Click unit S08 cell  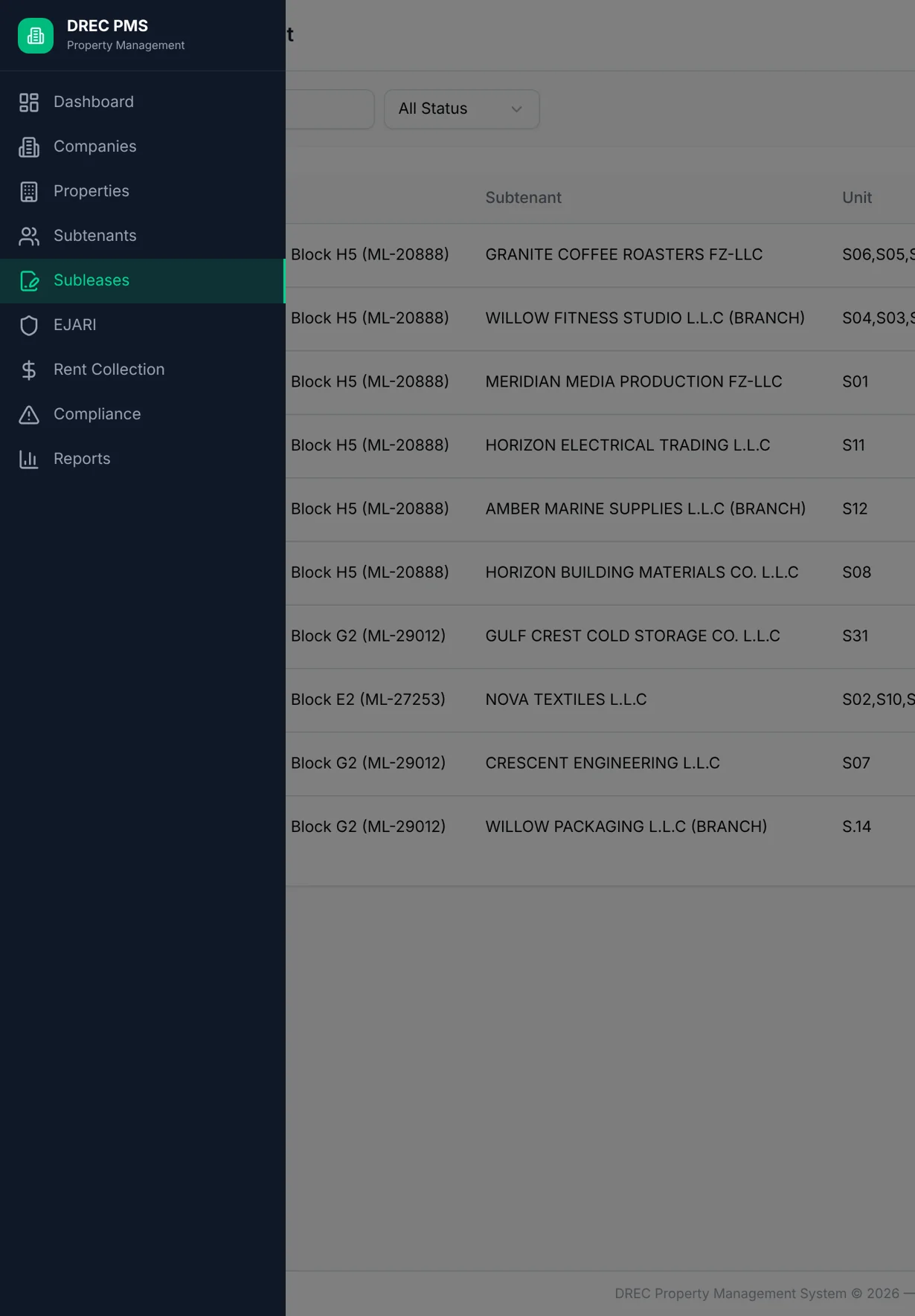point(856,572)
